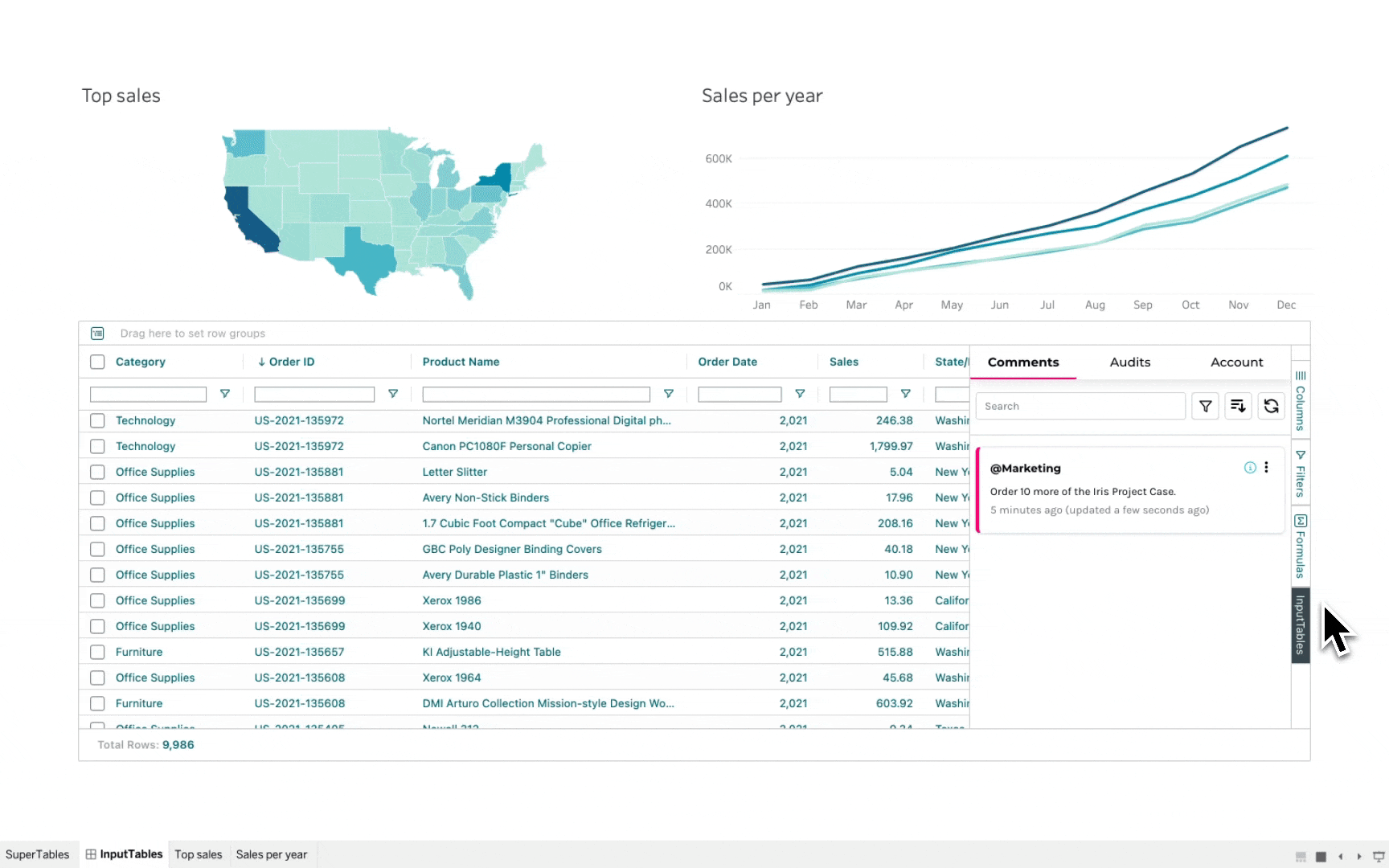Screen dimensions: 1389x868
Task: Expand the Filters side panel
Action: point(1300,473)
